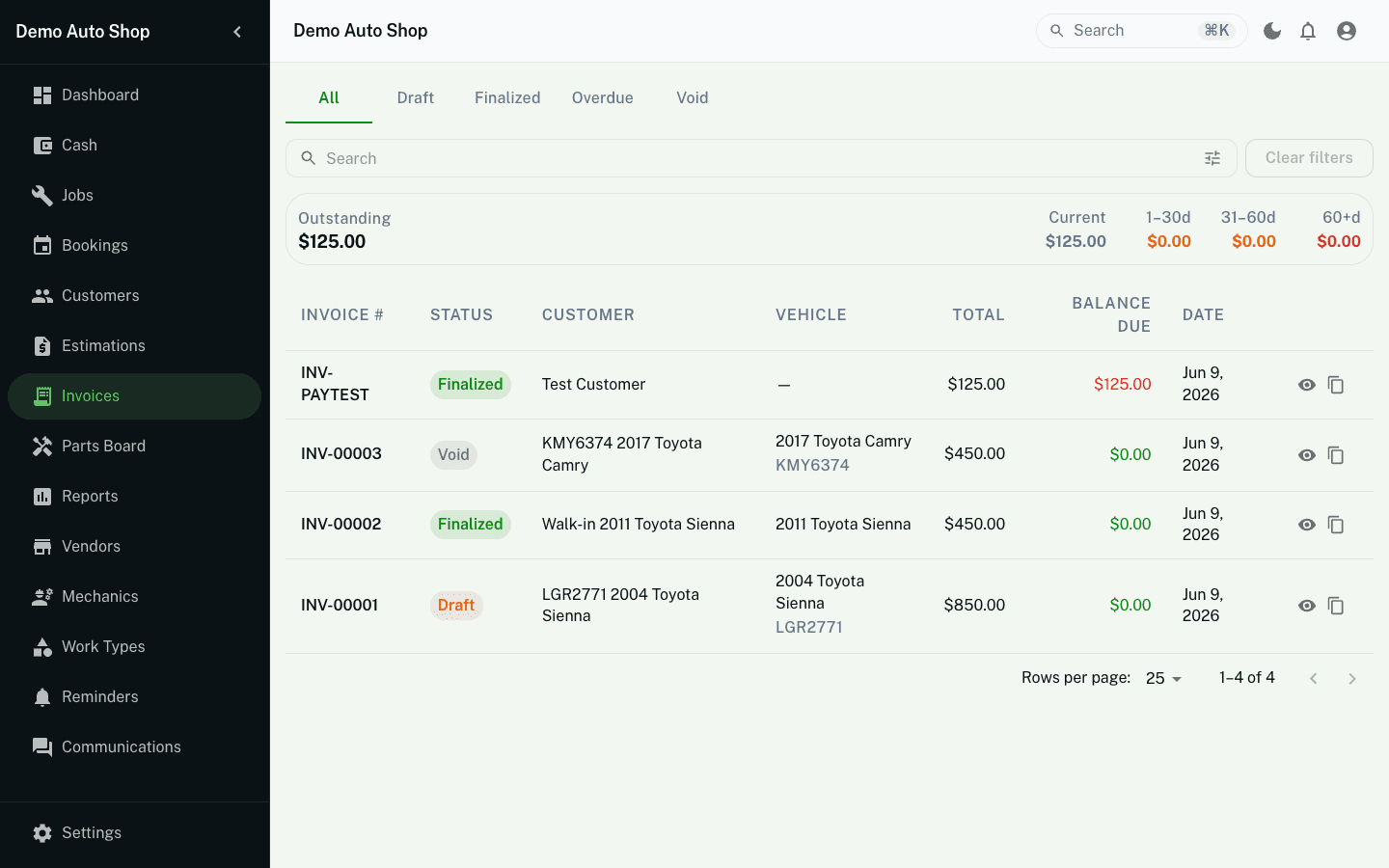Switch to the Void tab
The image size is (1389, 868).
click(x=693, y=98)
